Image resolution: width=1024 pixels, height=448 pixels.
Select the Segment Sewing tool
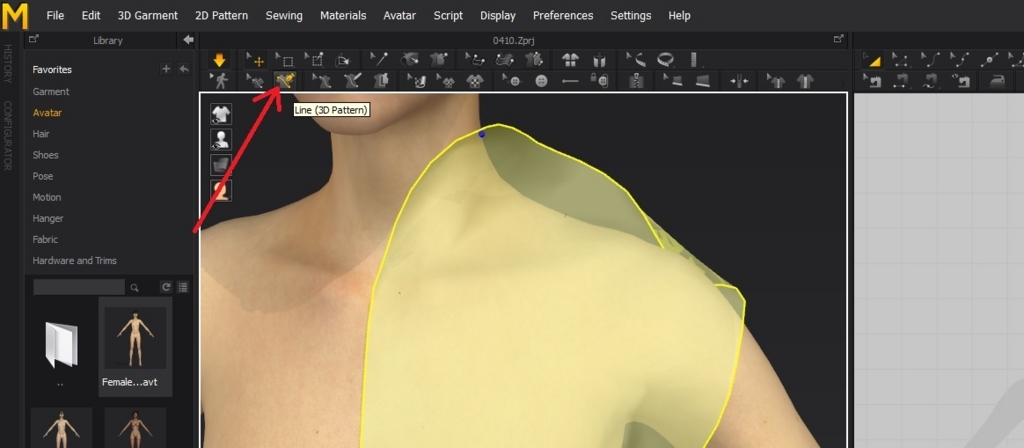click(901, 81)
